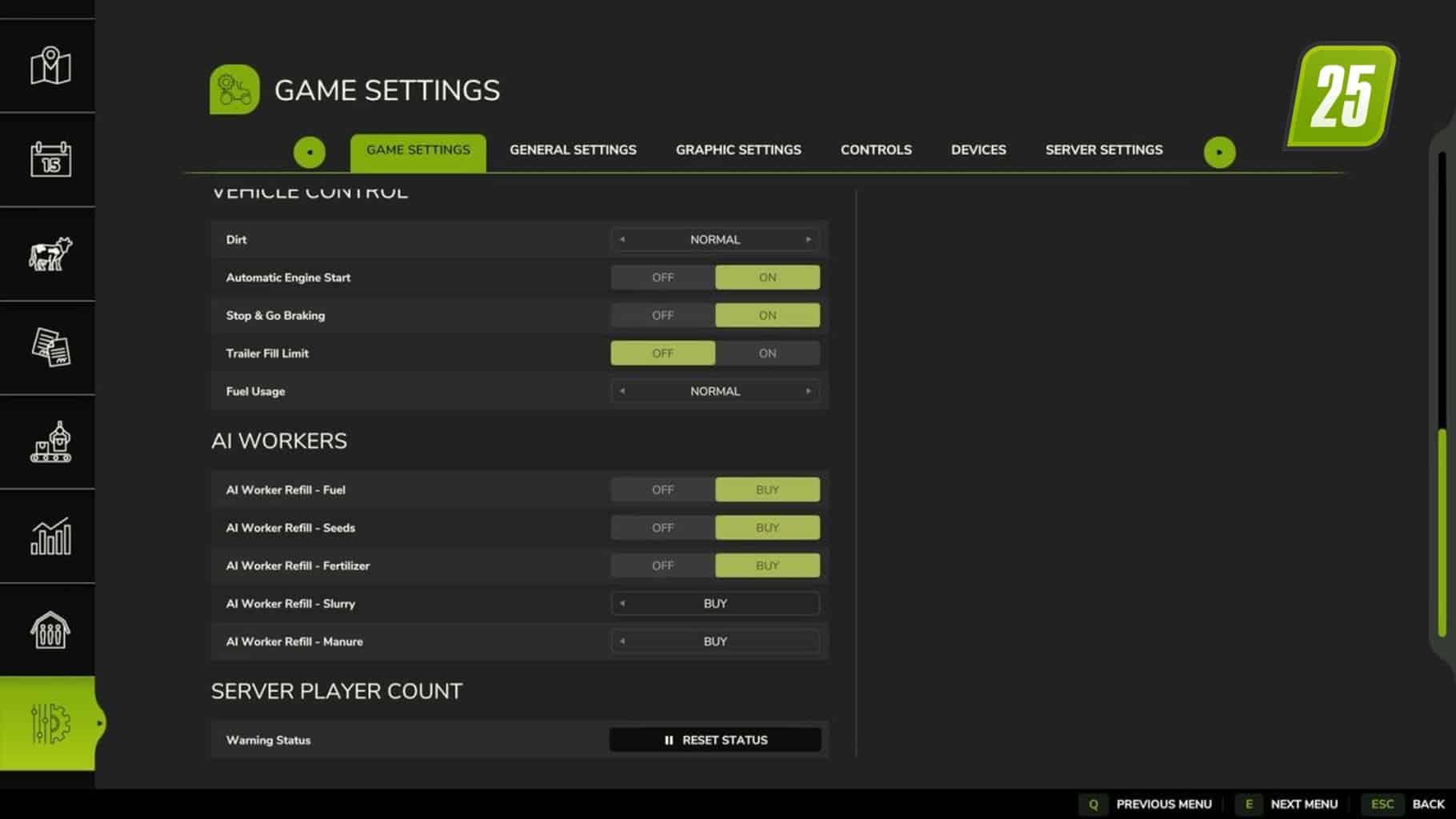
Task: Switch to the Controls tab
Action: click(x=876, y=150)
